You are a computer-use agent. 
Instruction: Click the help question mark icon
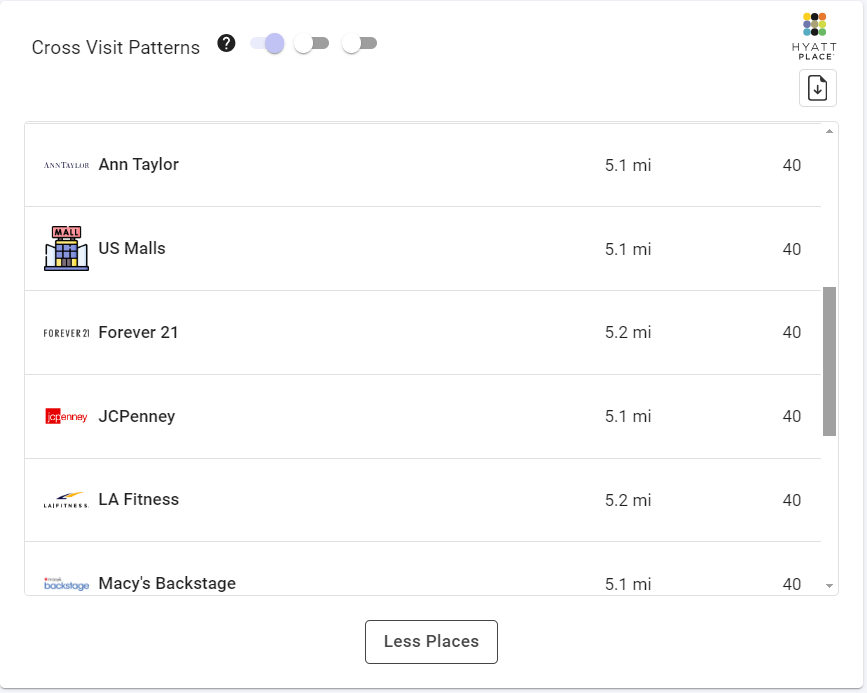coord(227,43)
